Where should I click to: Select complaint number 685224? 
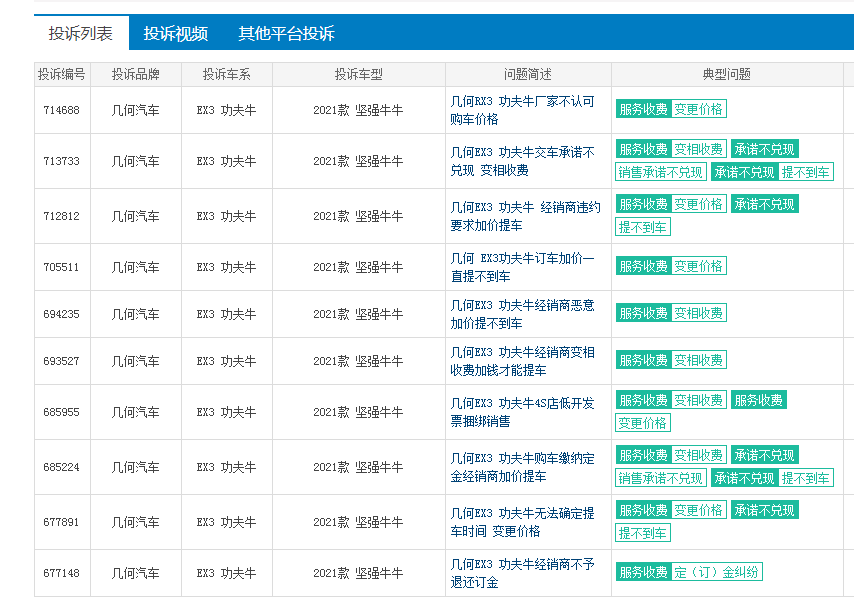click(62, 467)
